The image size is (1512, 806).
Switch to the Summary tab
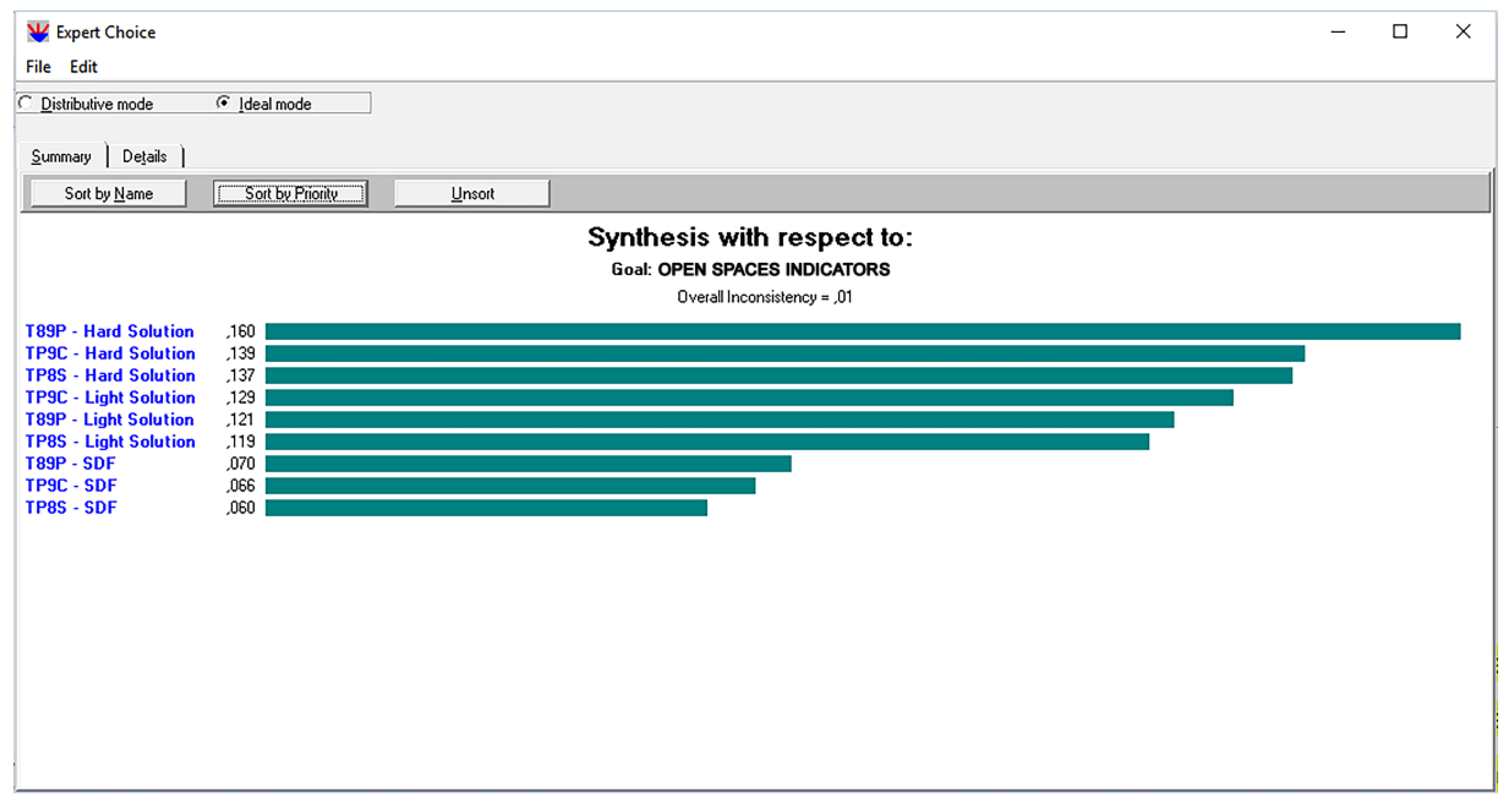click(x=61, y=157)
